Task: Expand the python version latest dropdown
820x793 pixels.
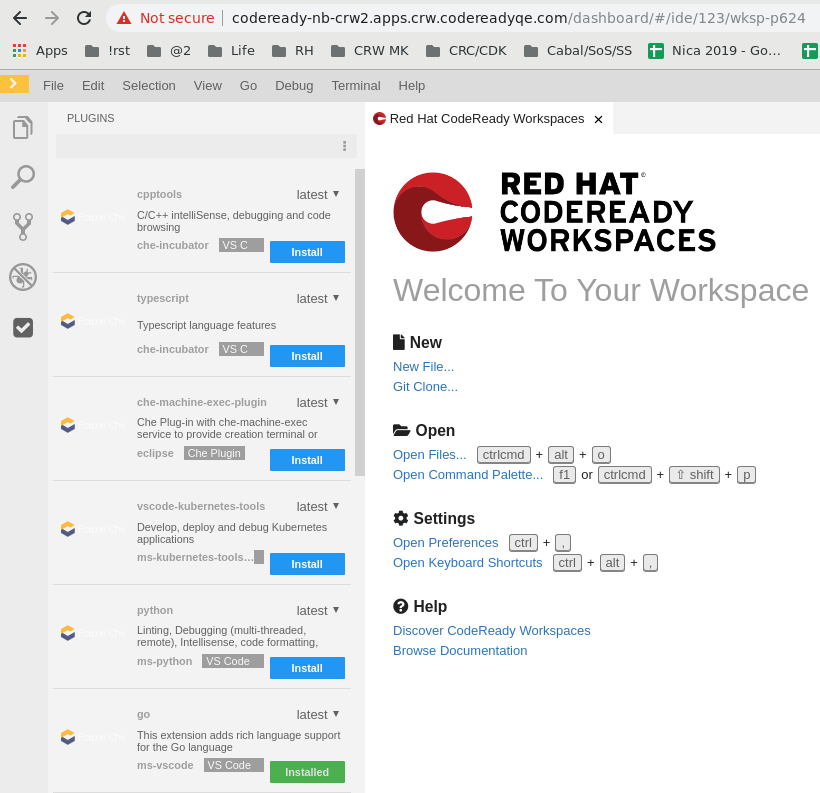Action: (x=318, y=610)
